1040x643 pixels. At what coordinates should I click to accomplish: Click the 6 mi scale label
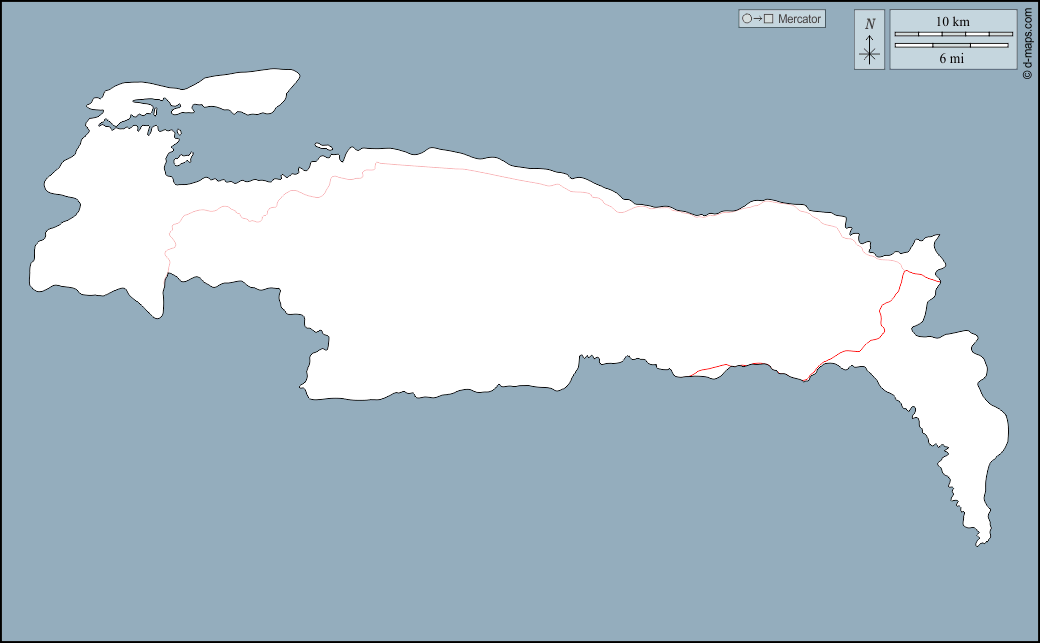(x=952, y=59)
